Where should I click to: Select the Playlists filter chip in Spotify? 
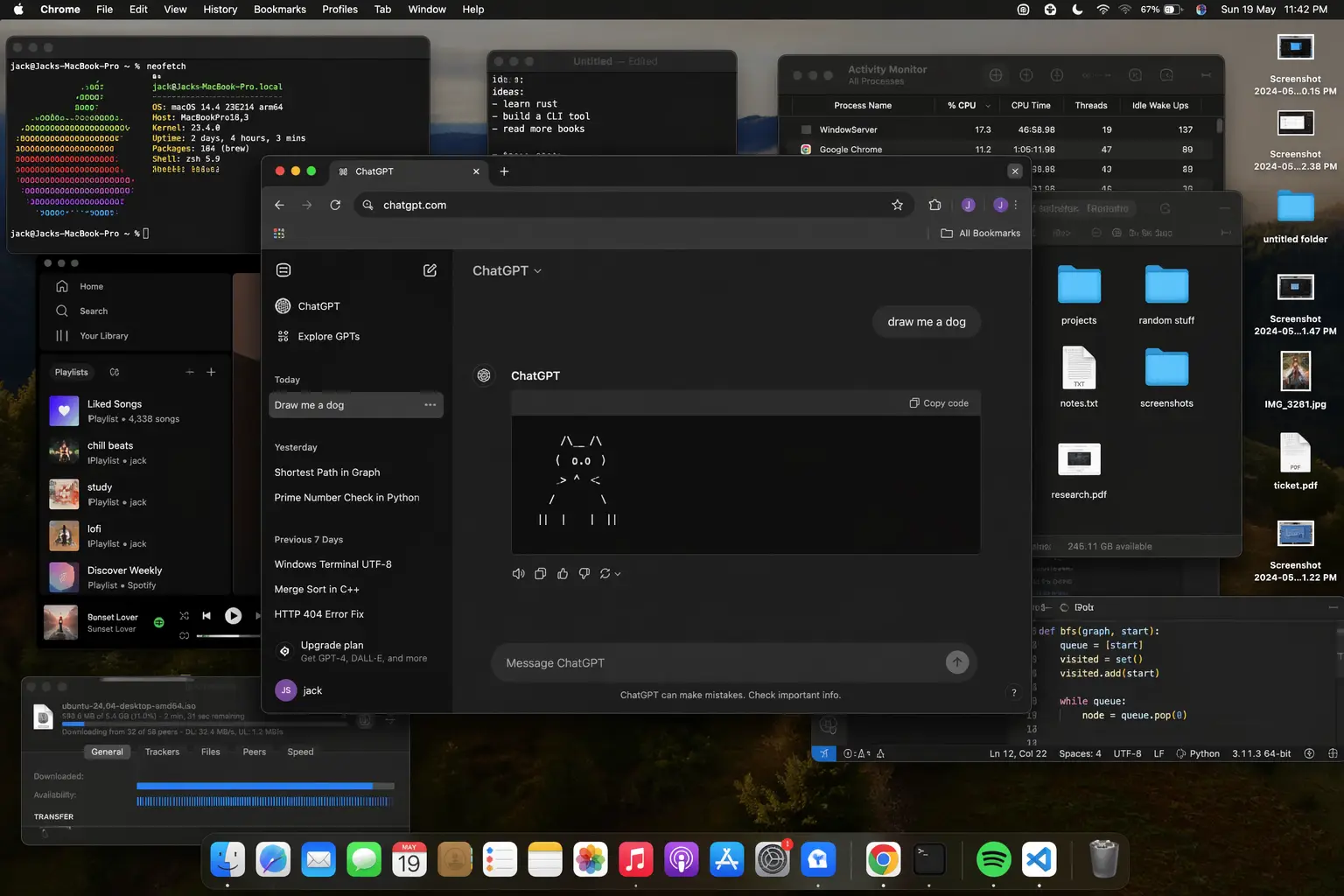tap(72, 372)
